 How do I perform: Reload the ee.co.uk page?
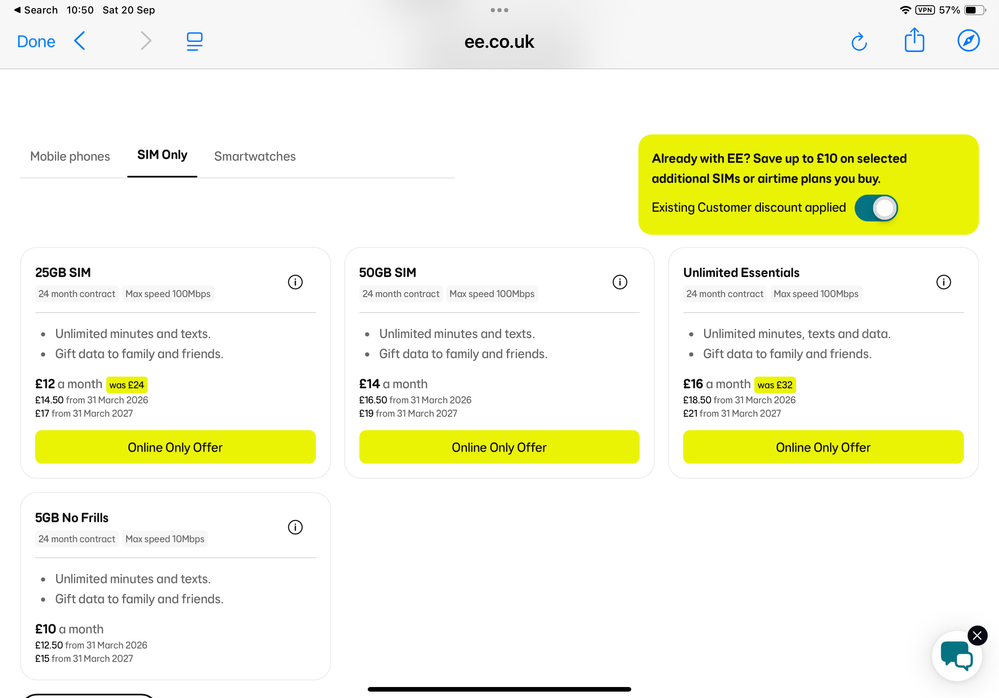tap(859, 41)
